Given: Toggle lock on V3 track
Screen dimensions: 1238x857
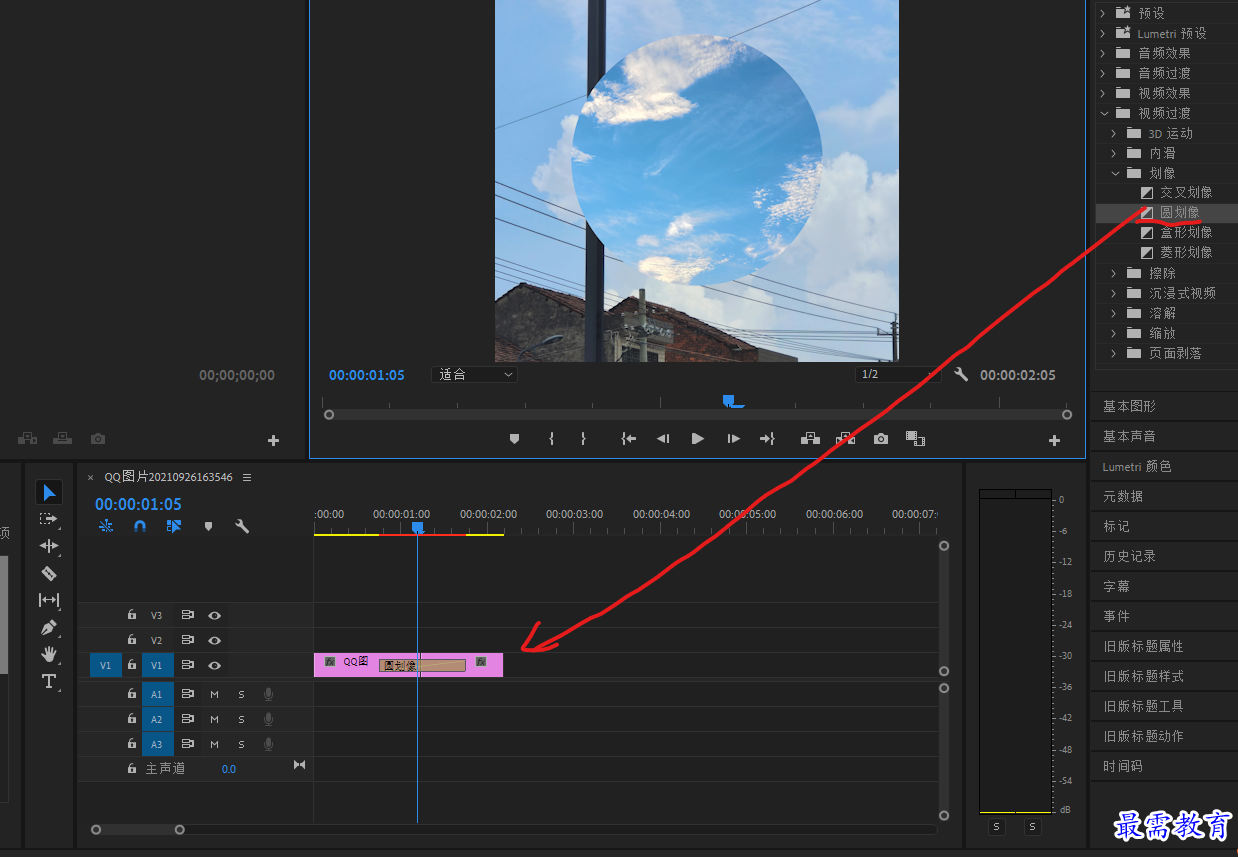Looking at the screenshot, I should tap(131, 615).
